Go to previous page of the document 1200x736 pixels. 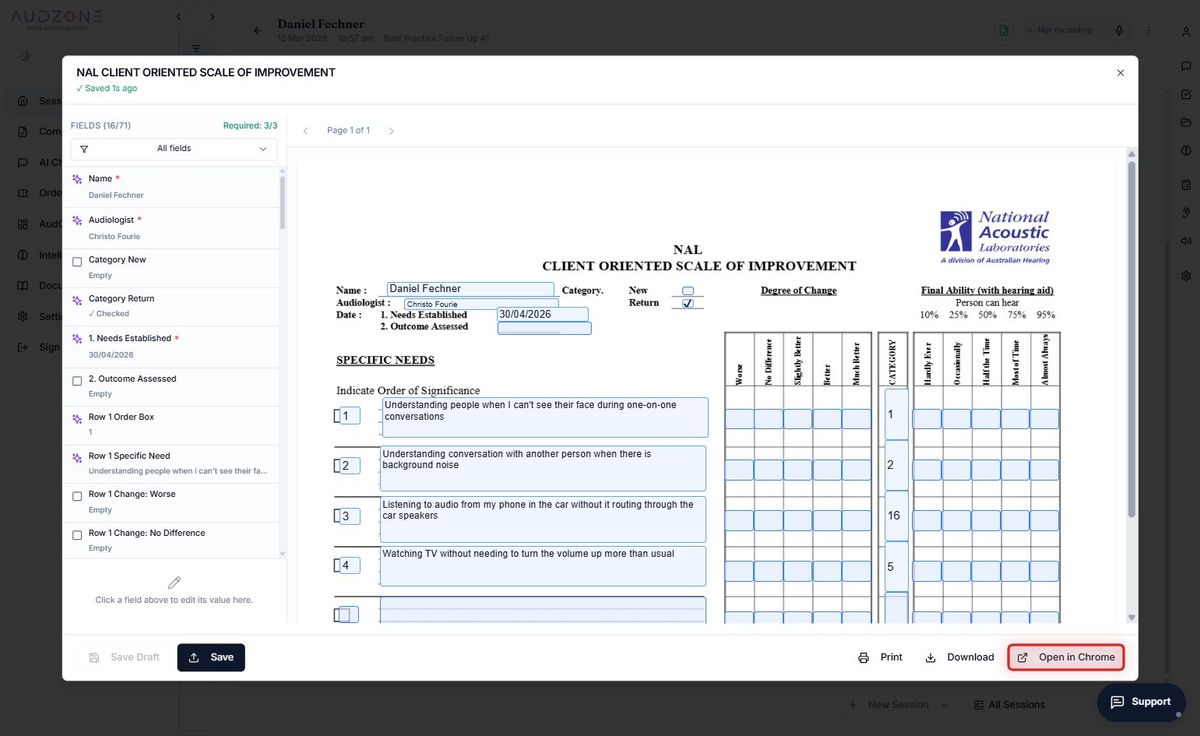pyautogui.click(x=306, y=131)
